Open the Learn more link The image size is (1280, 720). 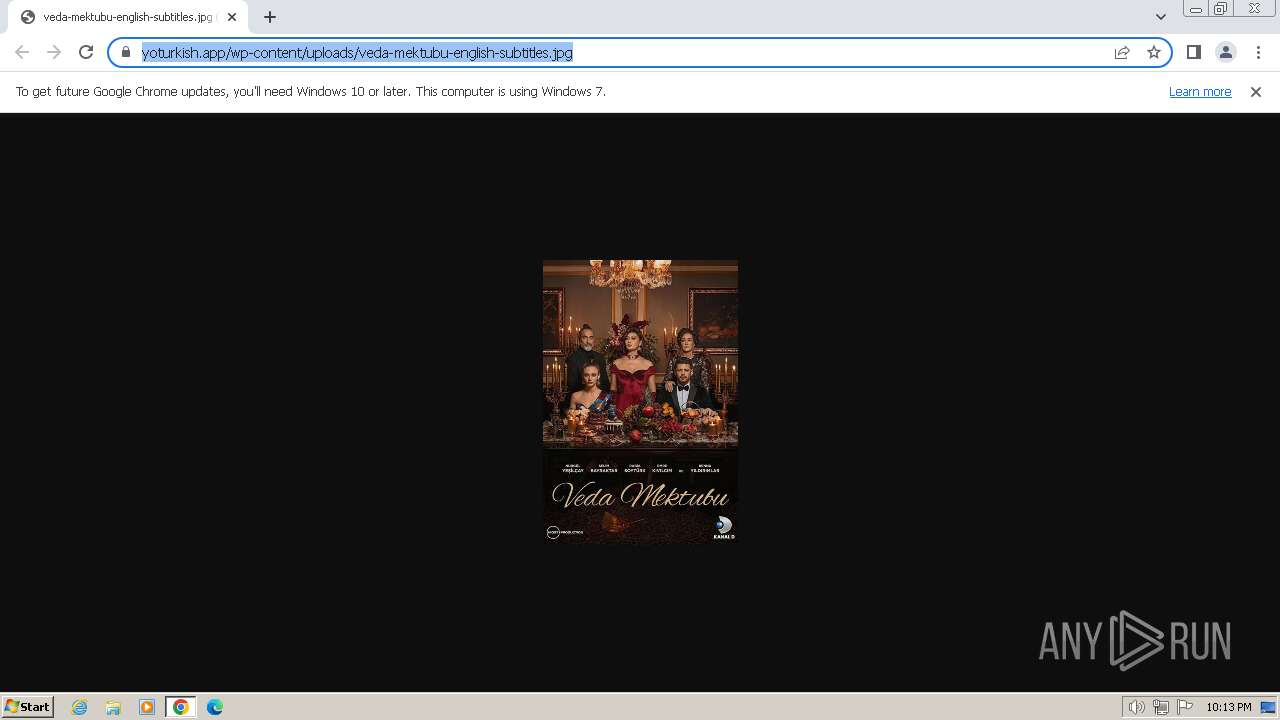coord(1200,91)
